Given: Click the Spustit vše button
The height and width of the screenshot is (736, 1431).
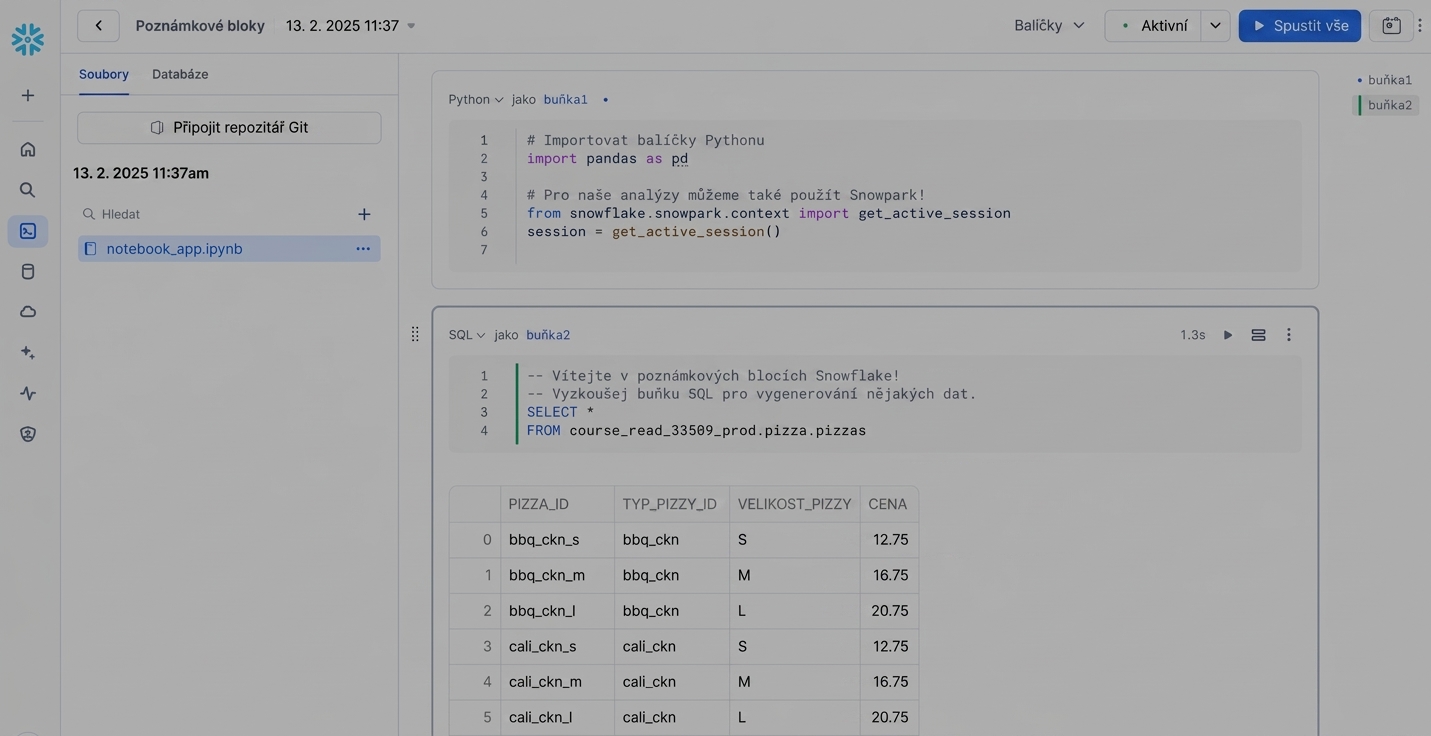Looking at the screenshot, I should coord(1300,26).
